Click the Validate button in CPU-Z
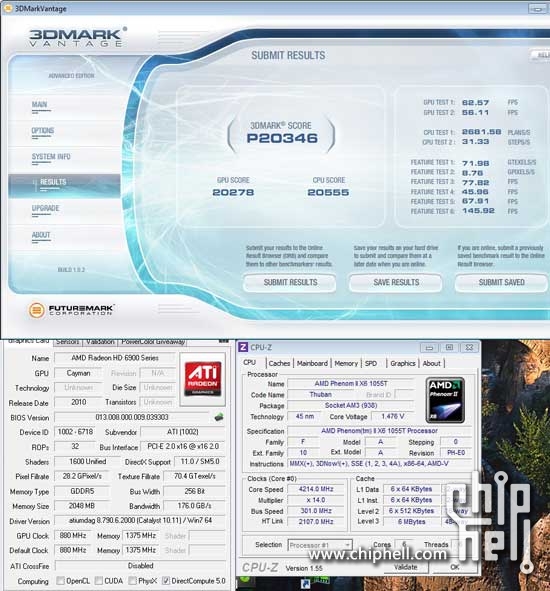The height and width of the screenshot is (591, 550). point(406,567)
